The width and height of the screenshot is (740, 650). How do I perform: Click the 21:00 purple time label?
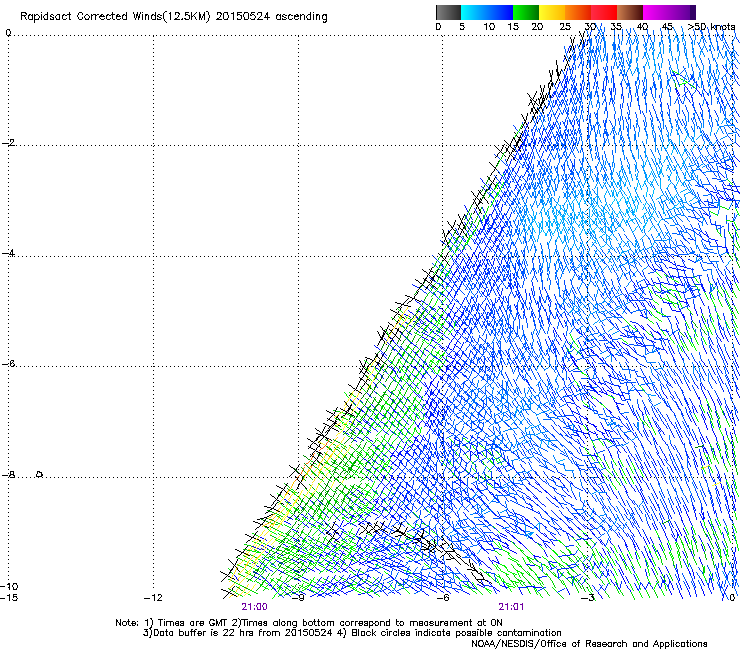(254, 607)
